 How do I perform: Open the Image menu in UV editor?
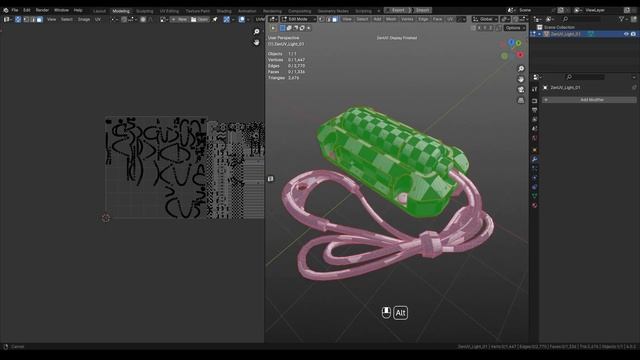coord(84,19)
